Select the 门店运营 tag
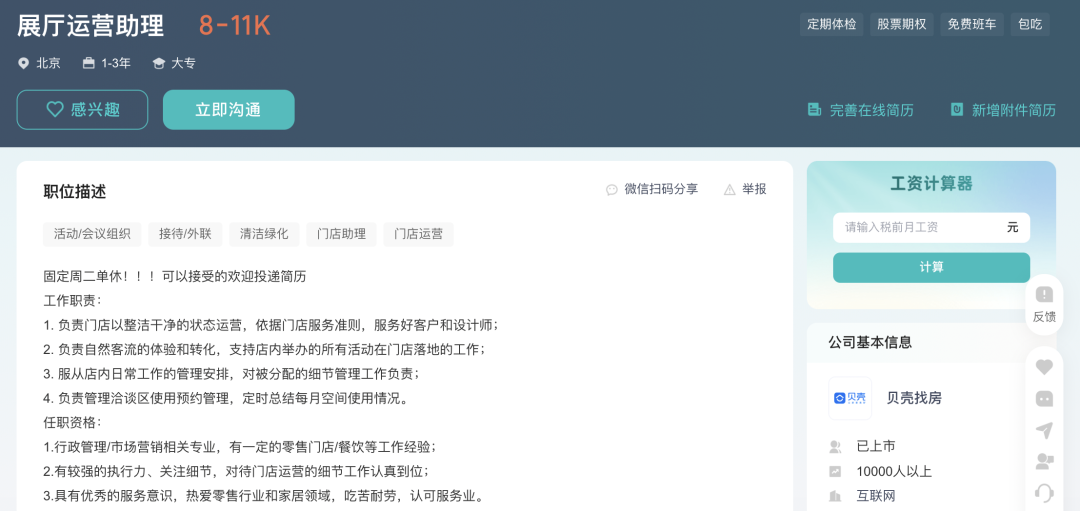Viewport: 1080px width, 511px height. tap(418, 234)
